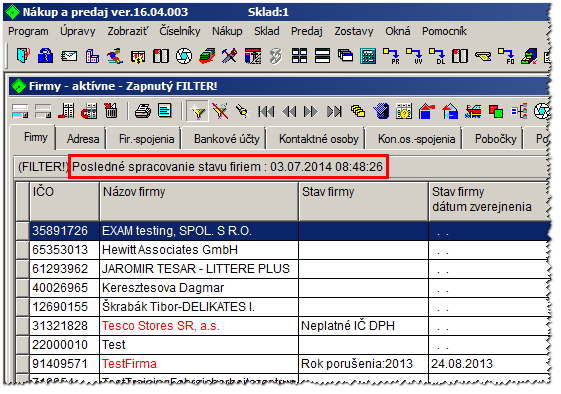
Task: Click the running person icon
Action: pyautogui.click(x=115, y=56)
